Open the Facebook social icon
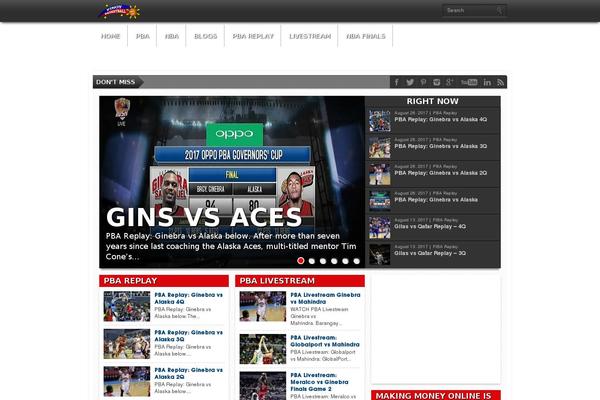 click(x=397, y=82)
